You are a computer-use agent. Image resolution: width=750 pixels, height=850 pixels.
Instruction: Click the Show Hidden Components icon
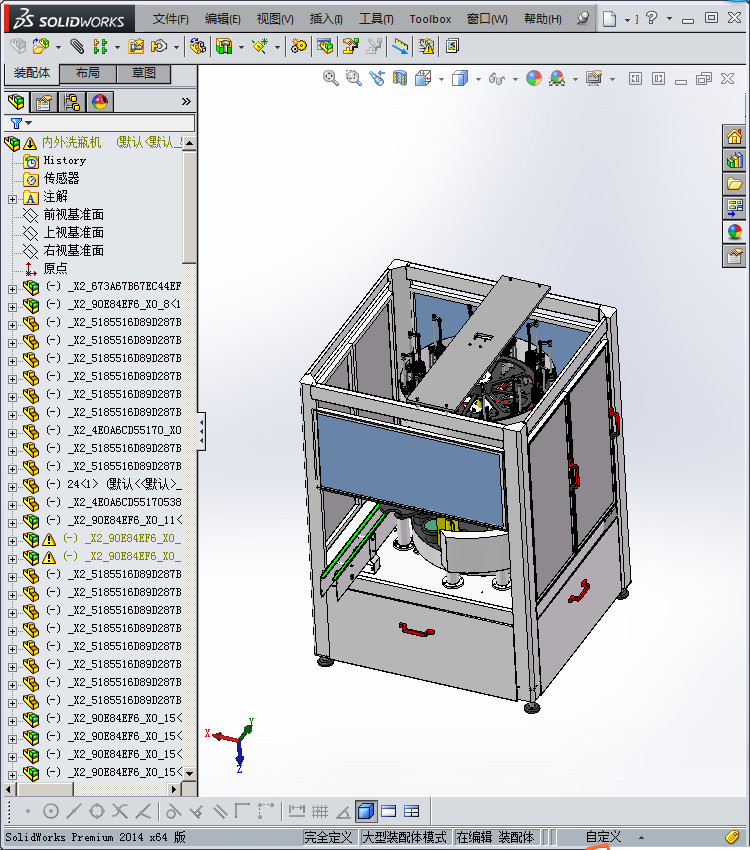(197, 47)
